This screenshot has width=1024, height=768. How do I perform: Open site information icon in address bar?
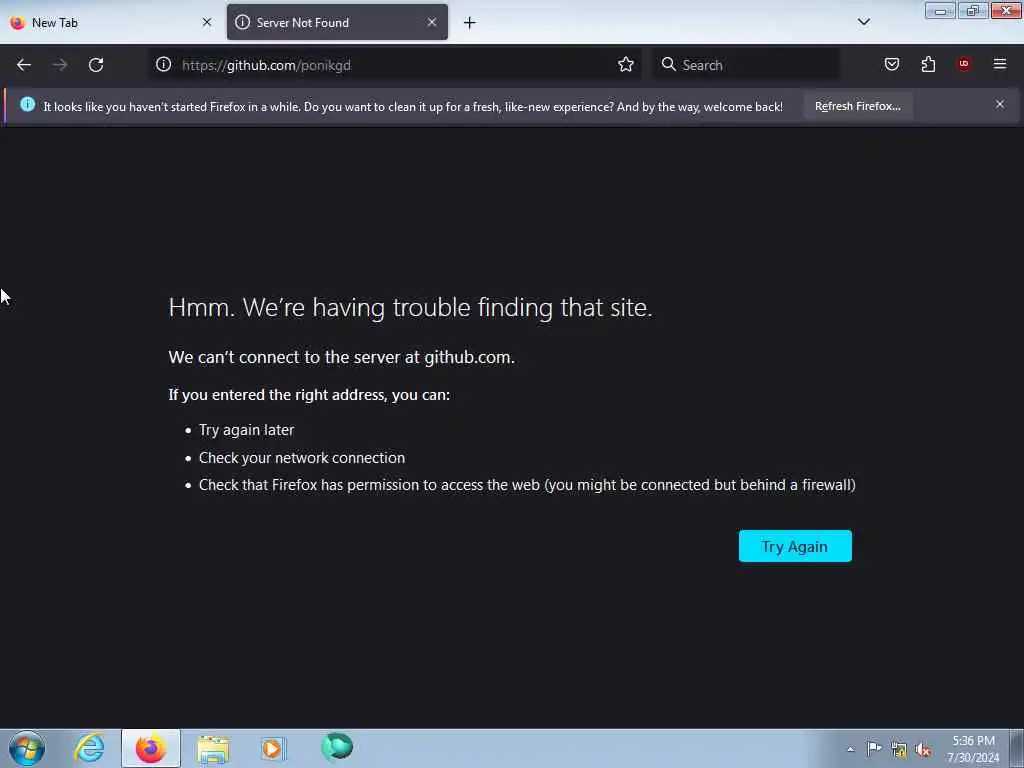pyautogui.click(x=163, y=64)
